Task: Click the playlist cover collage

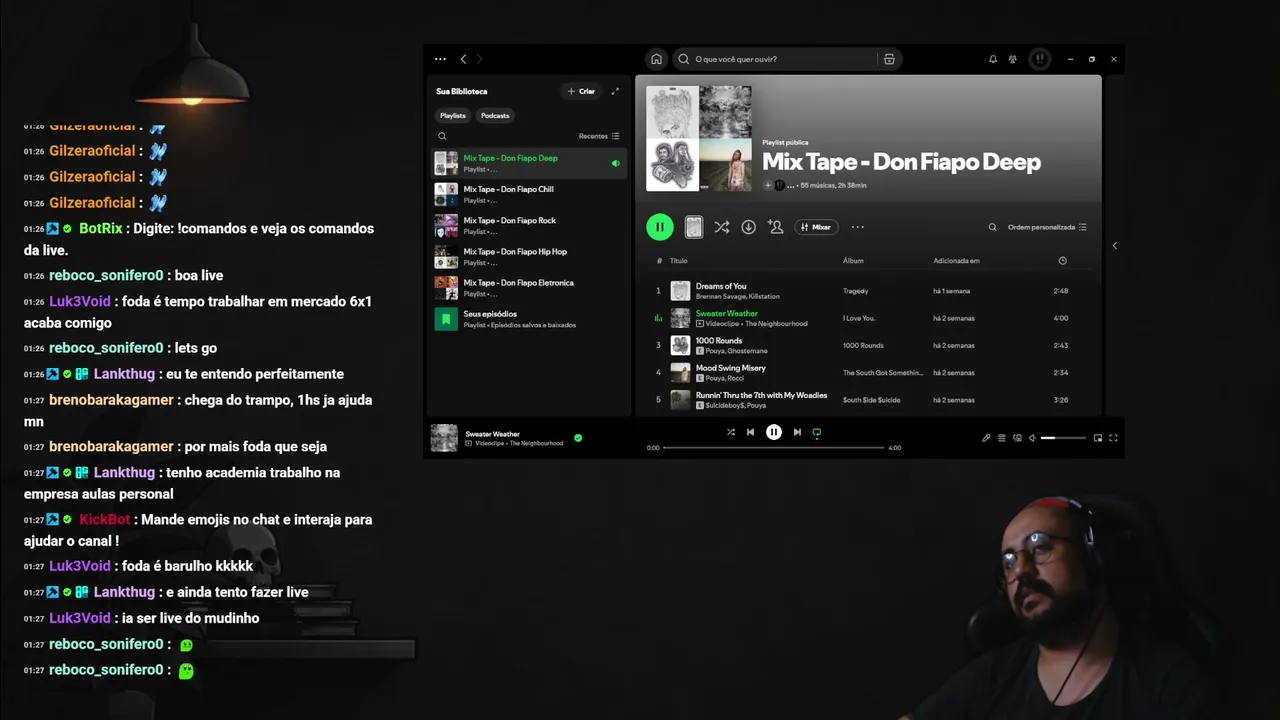Action: pos(698,138)
